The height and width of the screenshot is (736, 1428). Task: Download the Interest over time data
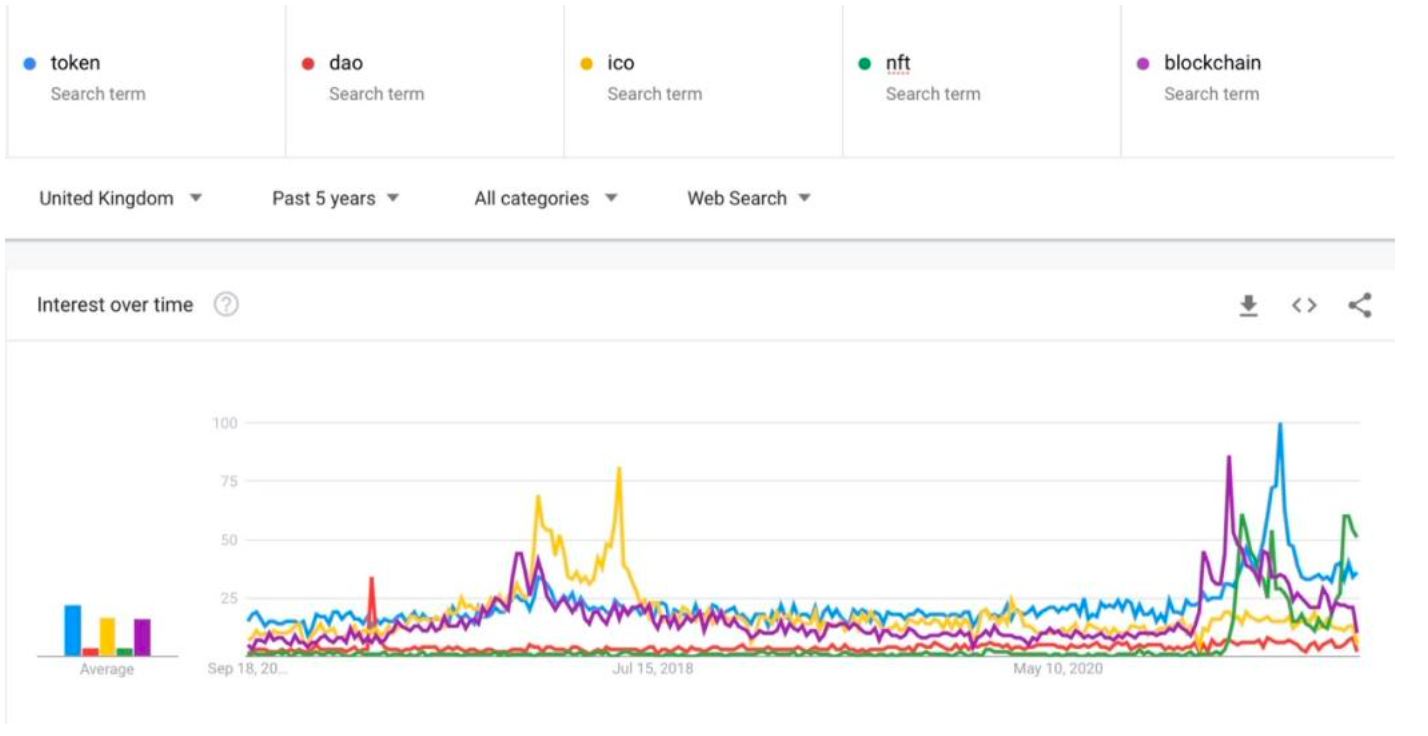[x=1248, y=306]
